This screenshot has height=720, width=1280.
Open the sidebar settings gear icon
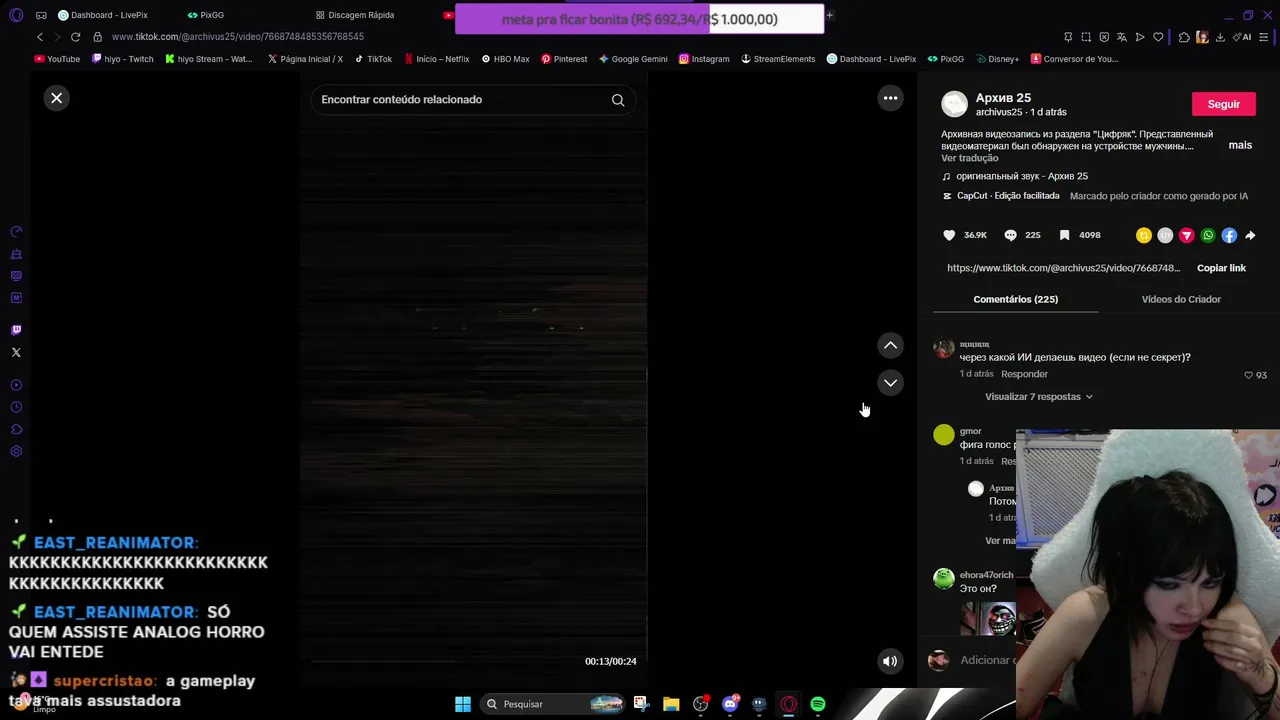point(16,451)
